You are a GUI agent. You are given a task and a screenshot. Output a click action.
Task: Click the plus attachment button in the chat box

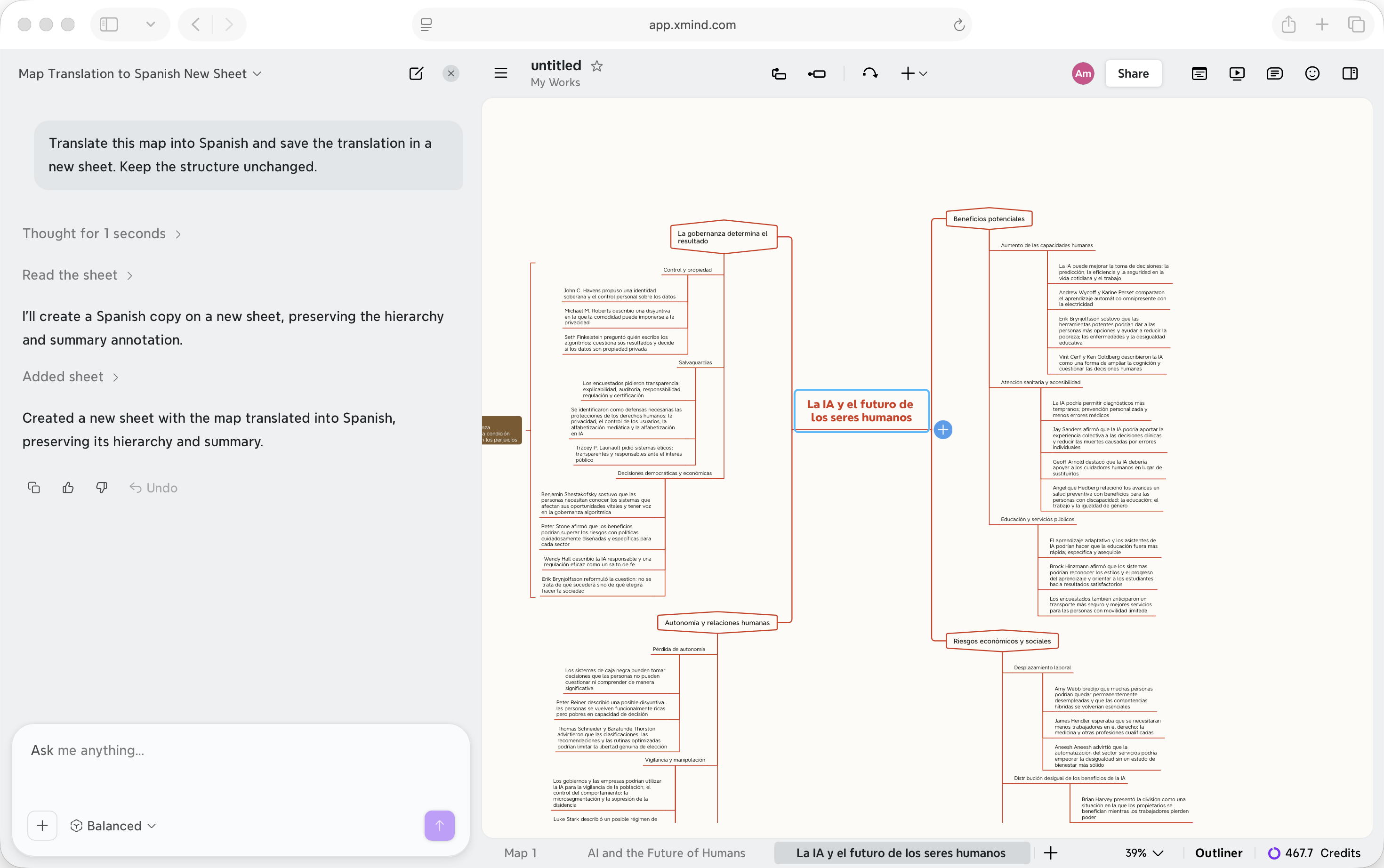pos(42,826)
